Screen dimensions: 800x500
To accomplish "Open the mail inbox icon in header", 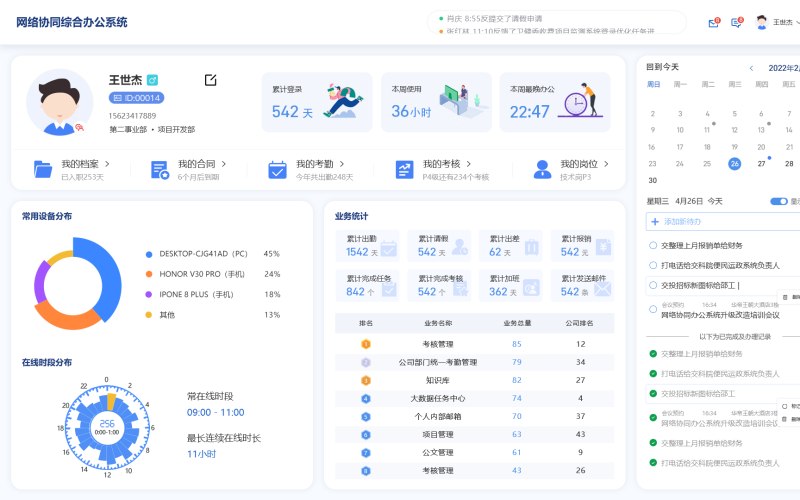I will point(713,23).
